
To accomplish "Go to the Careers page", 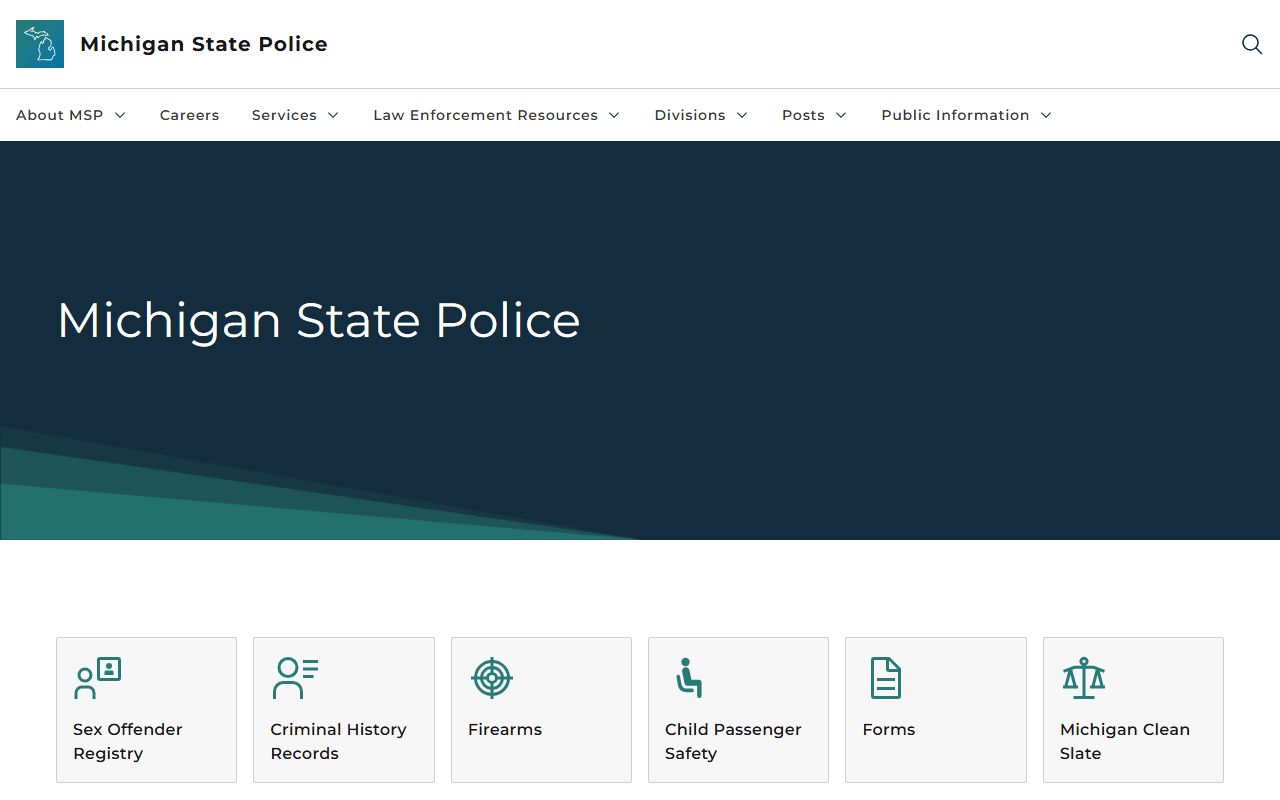I will coord(189,115).
